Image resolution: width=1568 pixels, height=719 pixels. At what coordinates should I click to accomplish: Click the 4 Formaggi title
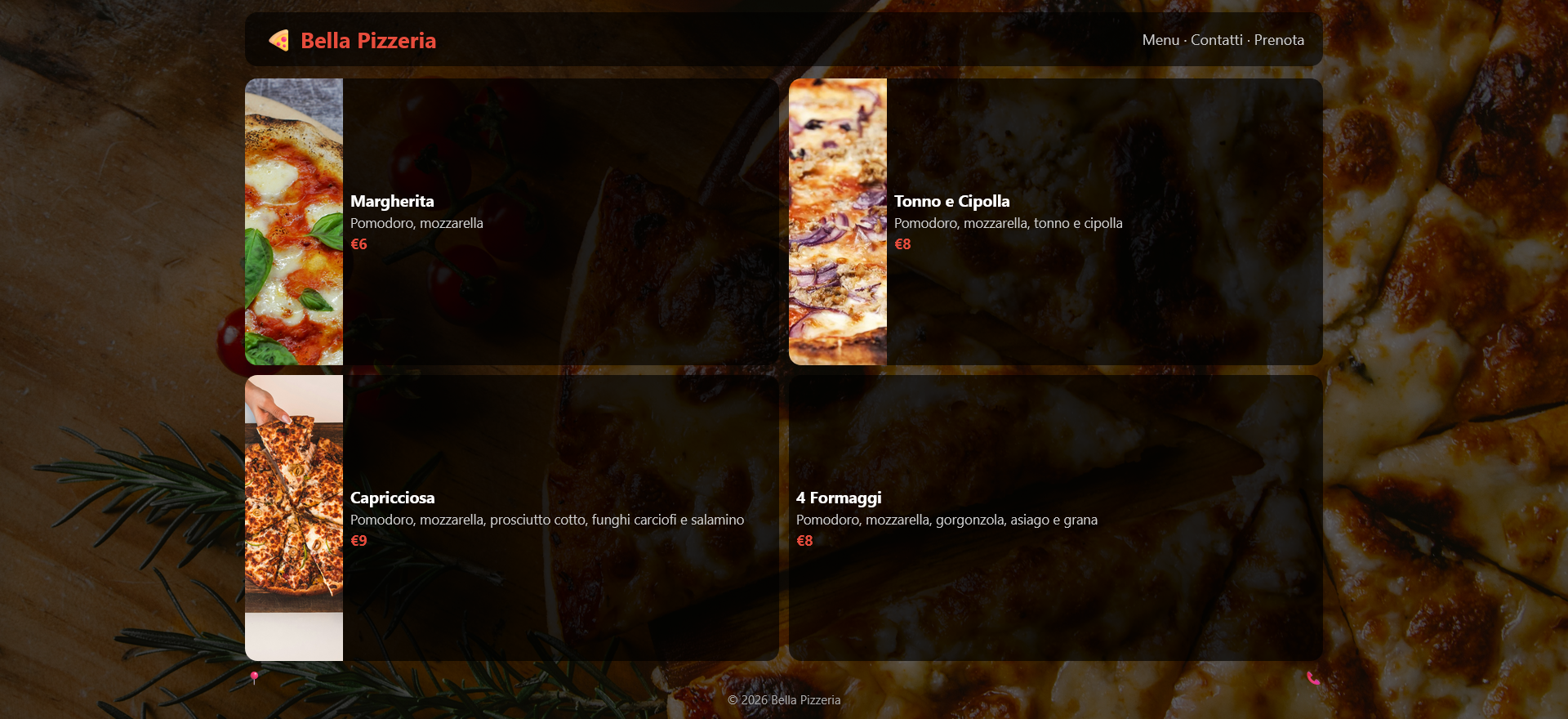[839, 498]
